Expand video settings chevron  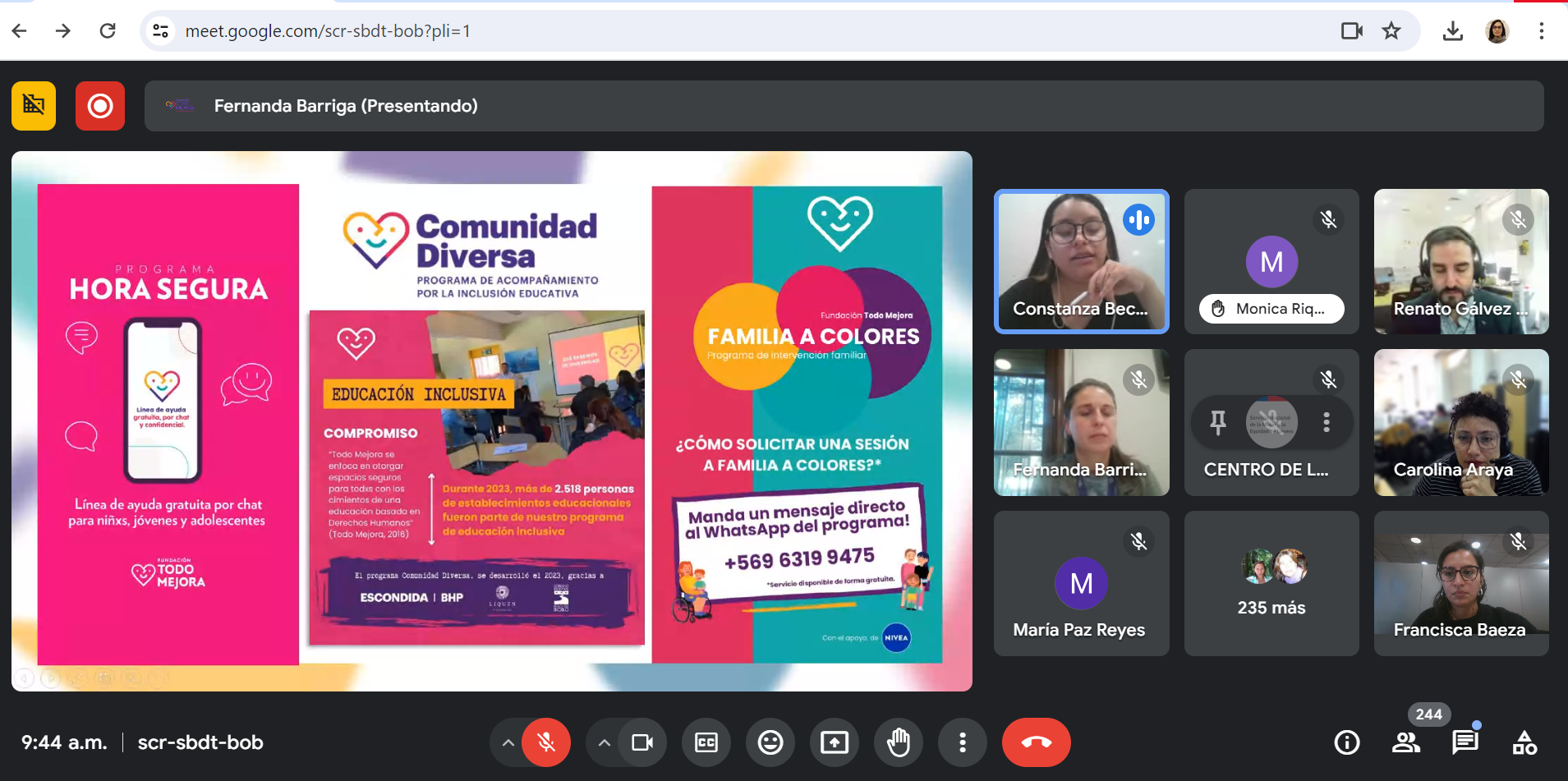(x=604, y=742)
